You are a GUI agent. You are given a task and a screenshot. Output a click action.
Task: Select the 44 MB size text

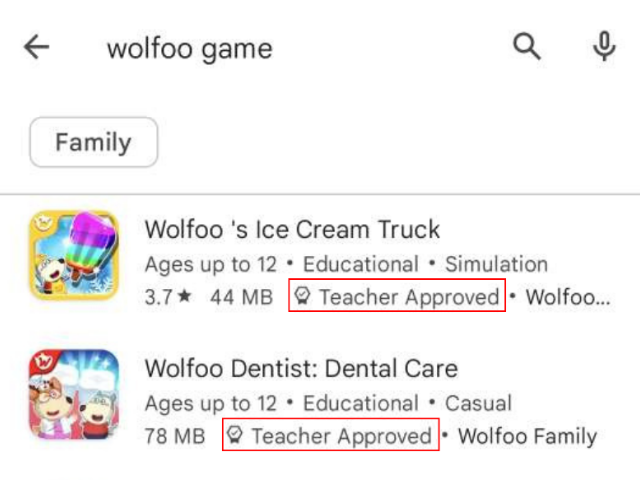click(x=242, y=297)
